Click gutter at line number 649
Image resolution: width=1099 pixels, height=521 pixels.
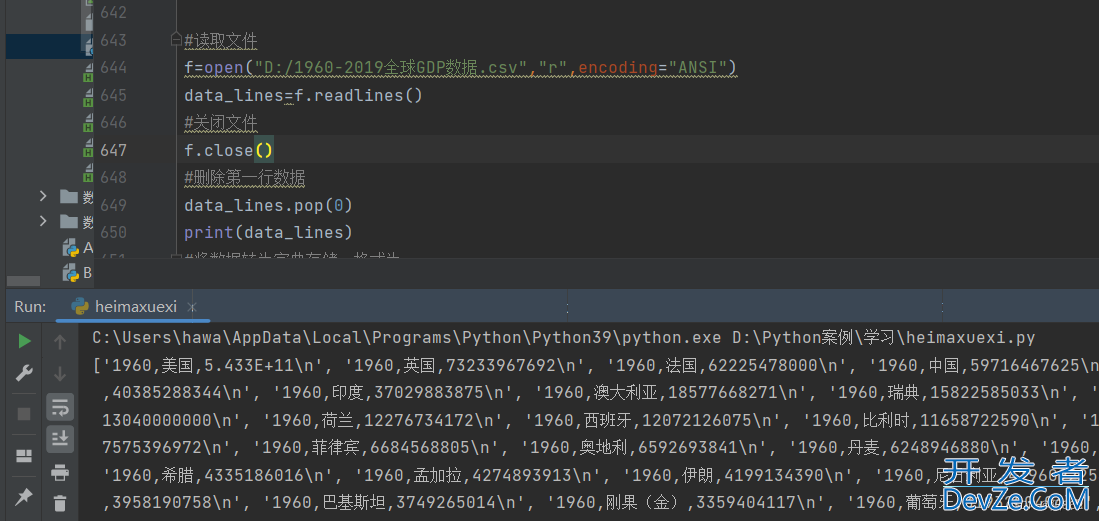click(114, 205)
